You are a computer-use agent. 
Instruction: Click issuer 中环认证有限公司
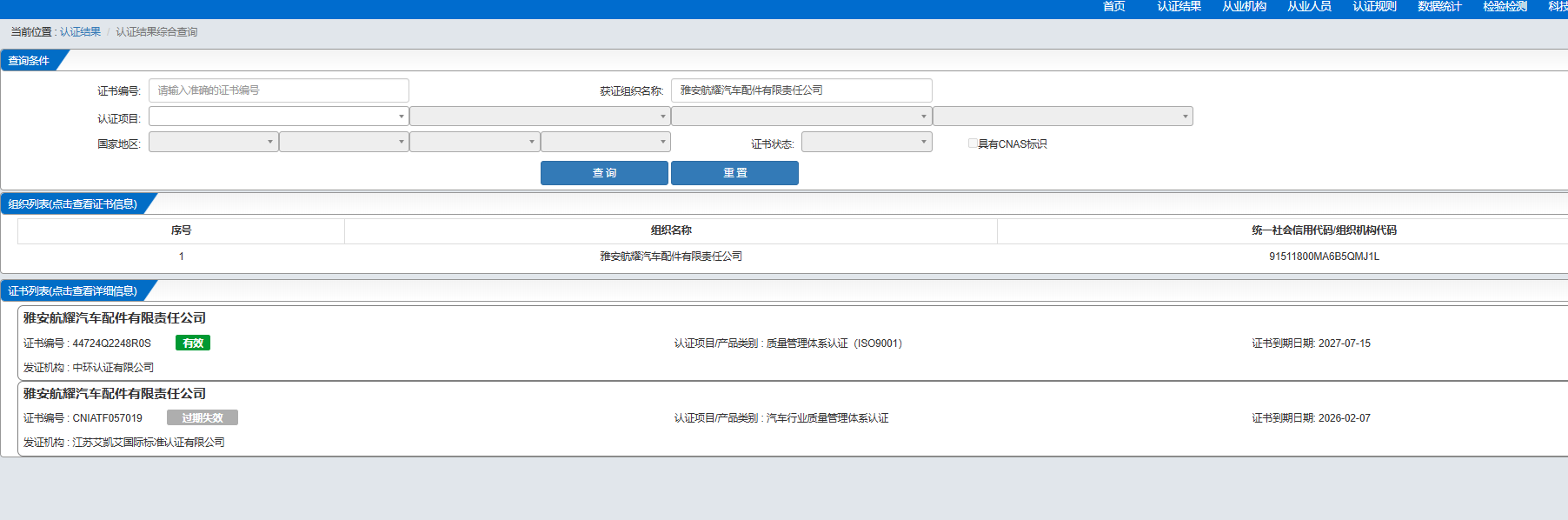tap(113, 368)
